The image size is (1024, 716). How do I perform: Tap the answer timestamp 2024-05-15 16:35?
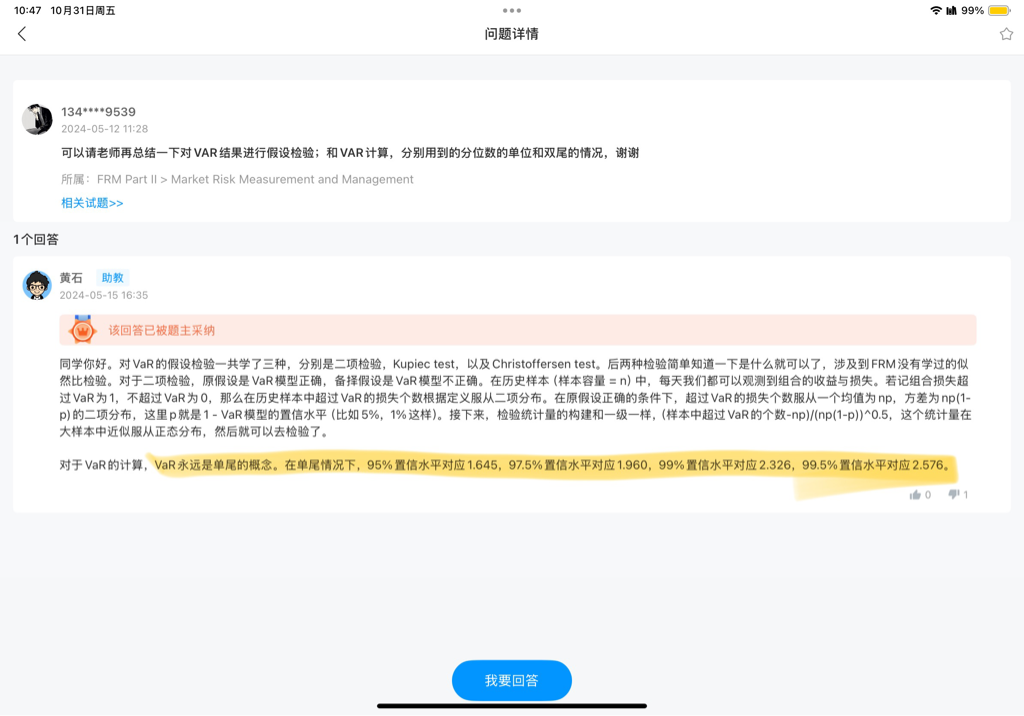click(x=104, y=295)
